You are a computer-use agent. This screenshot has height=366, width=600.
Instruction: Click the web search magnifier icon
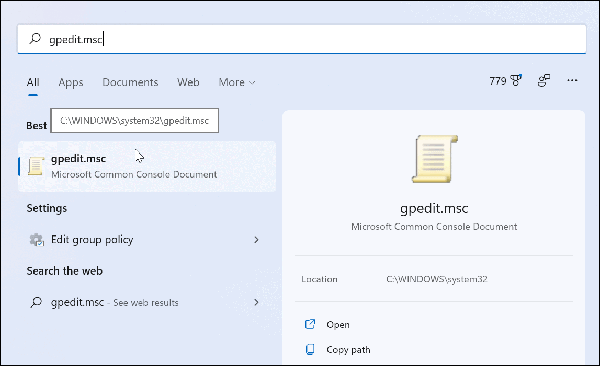[36, 302]
